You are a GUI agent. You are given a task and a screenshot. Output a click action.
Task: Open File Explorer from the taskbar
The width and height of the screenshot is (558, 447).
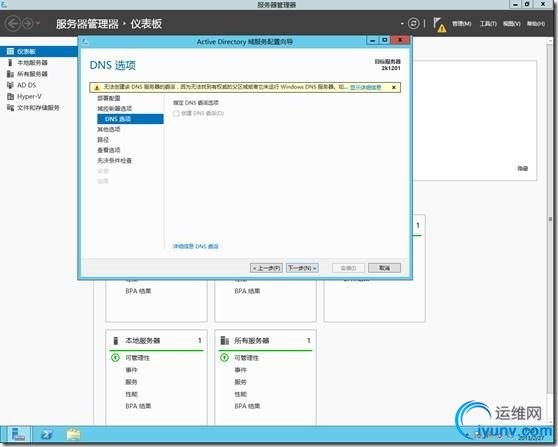click(x=74, y=435)
